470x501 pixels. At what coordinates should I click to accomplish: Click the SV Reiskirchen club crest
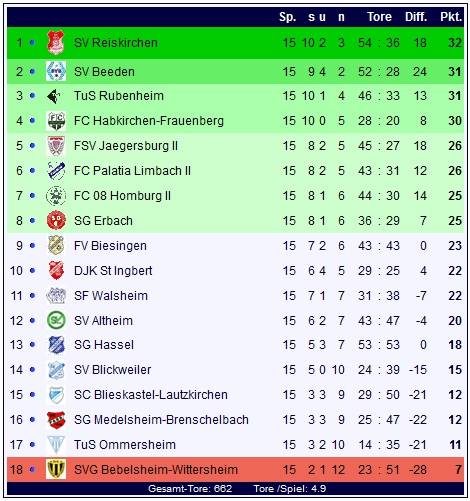pyautogui.click(x=56, y=43)
